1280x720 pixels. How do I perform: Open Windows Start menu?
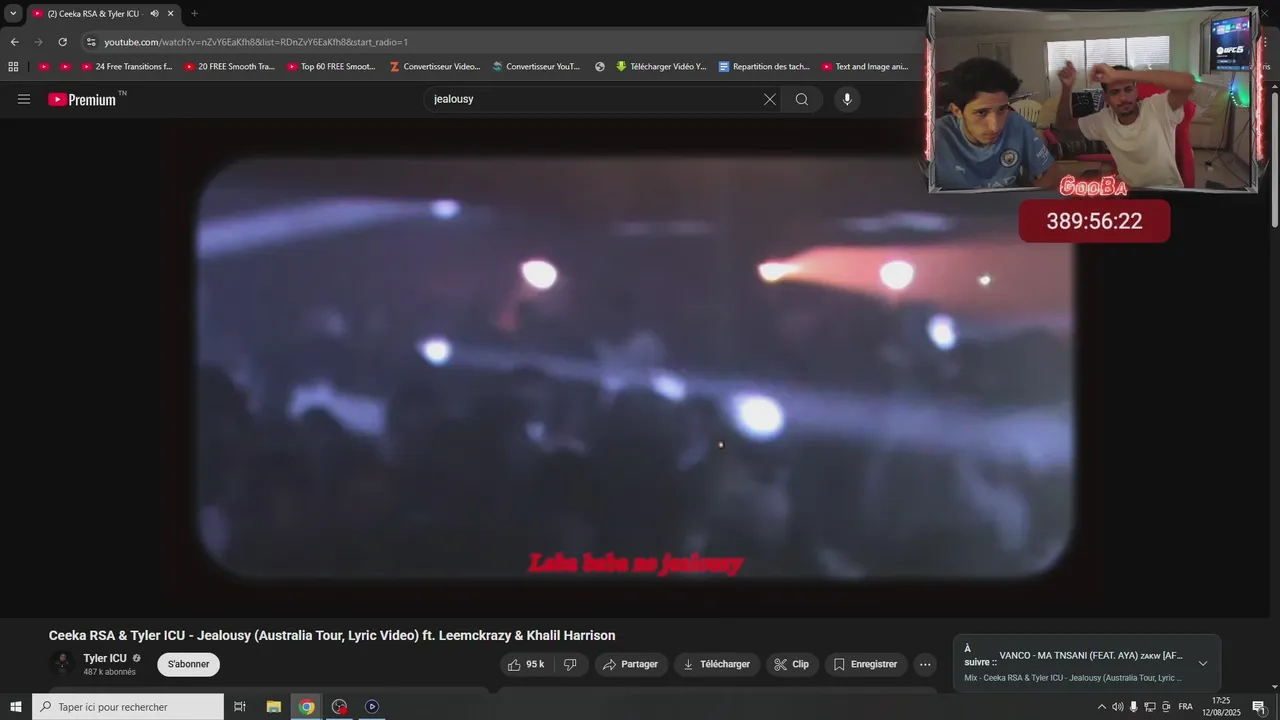(x=16, y=706)
